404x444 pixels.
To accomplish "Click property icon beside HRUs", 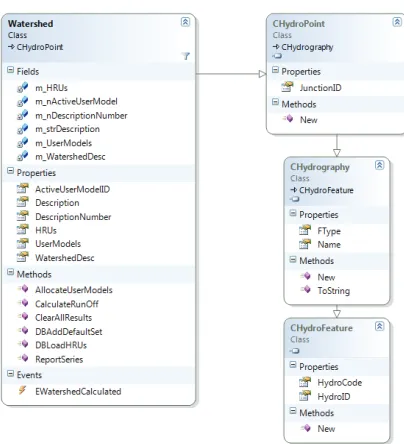I will pyautogui.click(x=23, y=230).
